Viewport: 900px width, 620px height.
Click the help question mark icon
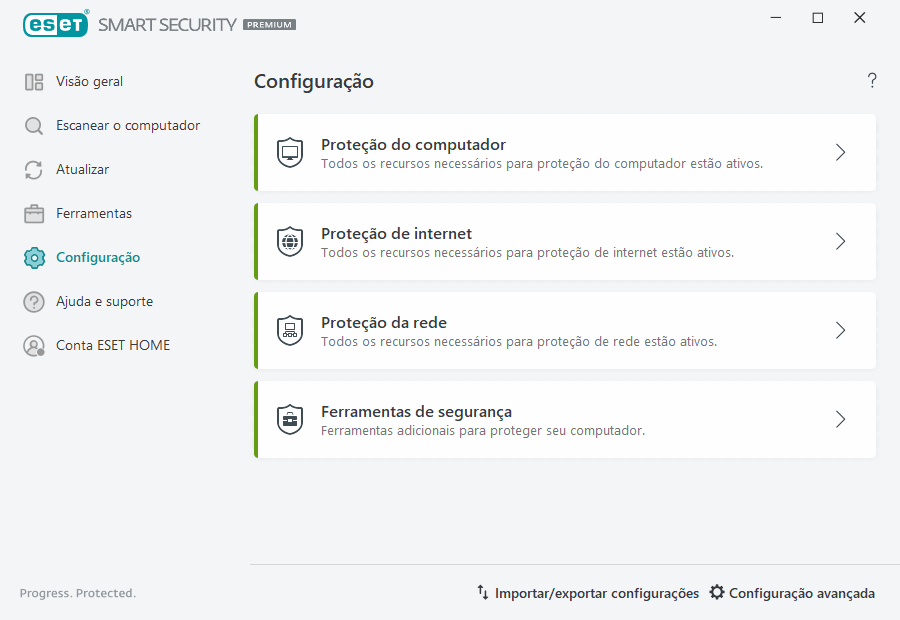point(871,81)
